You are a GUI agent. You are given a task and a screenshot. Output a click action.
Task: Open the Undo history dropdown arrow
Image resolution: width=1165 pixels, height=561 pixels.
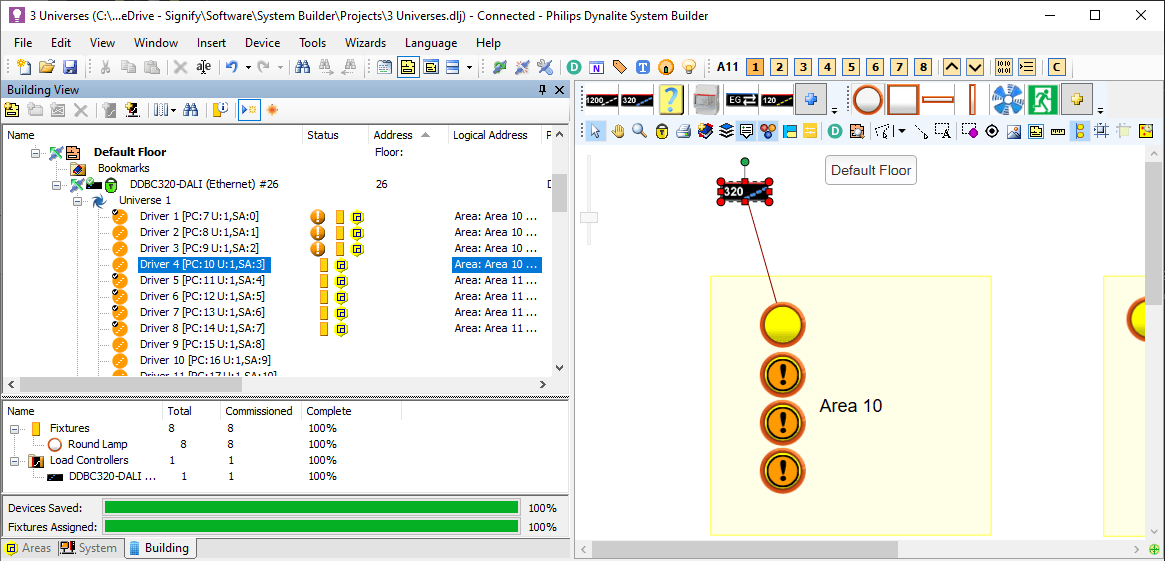click(248, 67)
